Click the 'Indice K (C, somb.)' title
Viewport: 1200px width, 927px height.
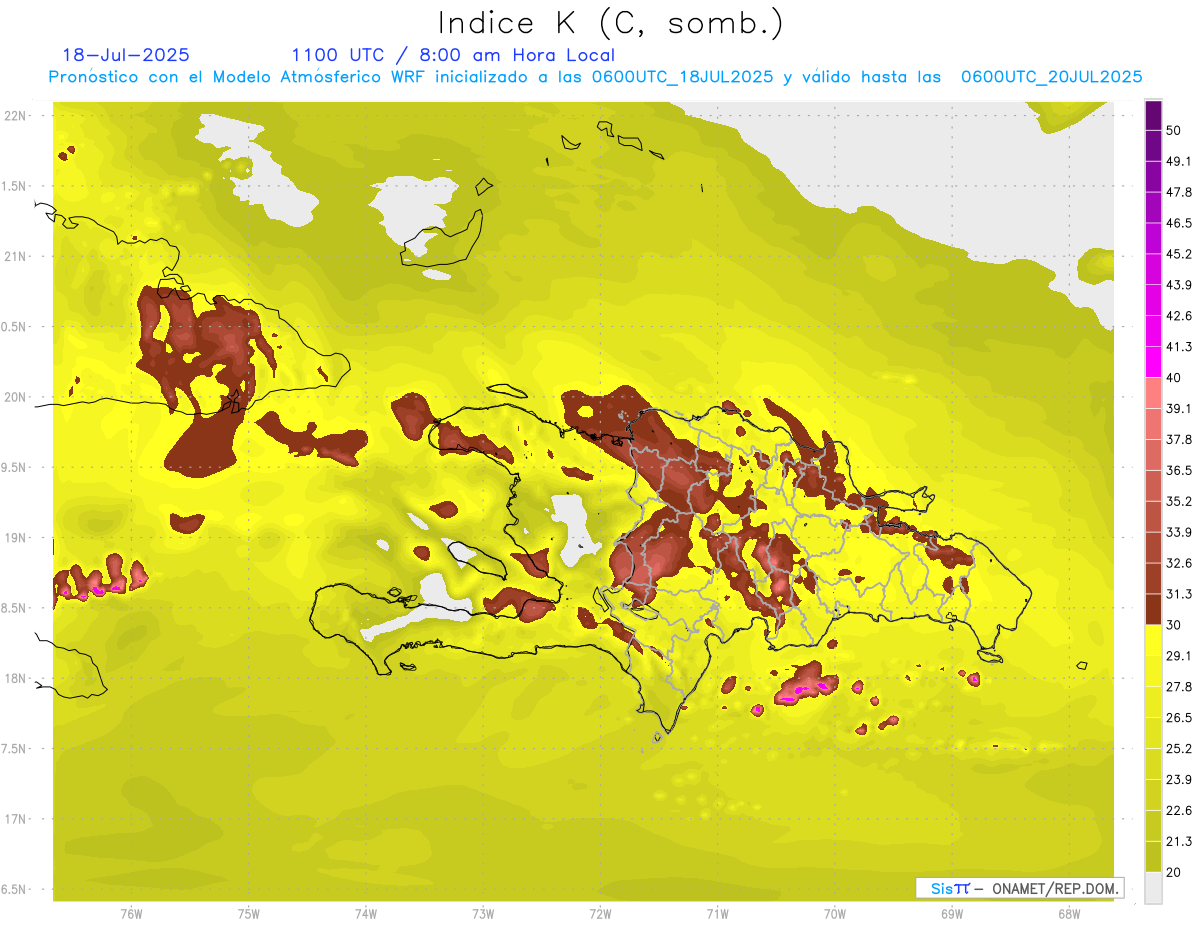[x=610, y=23]
